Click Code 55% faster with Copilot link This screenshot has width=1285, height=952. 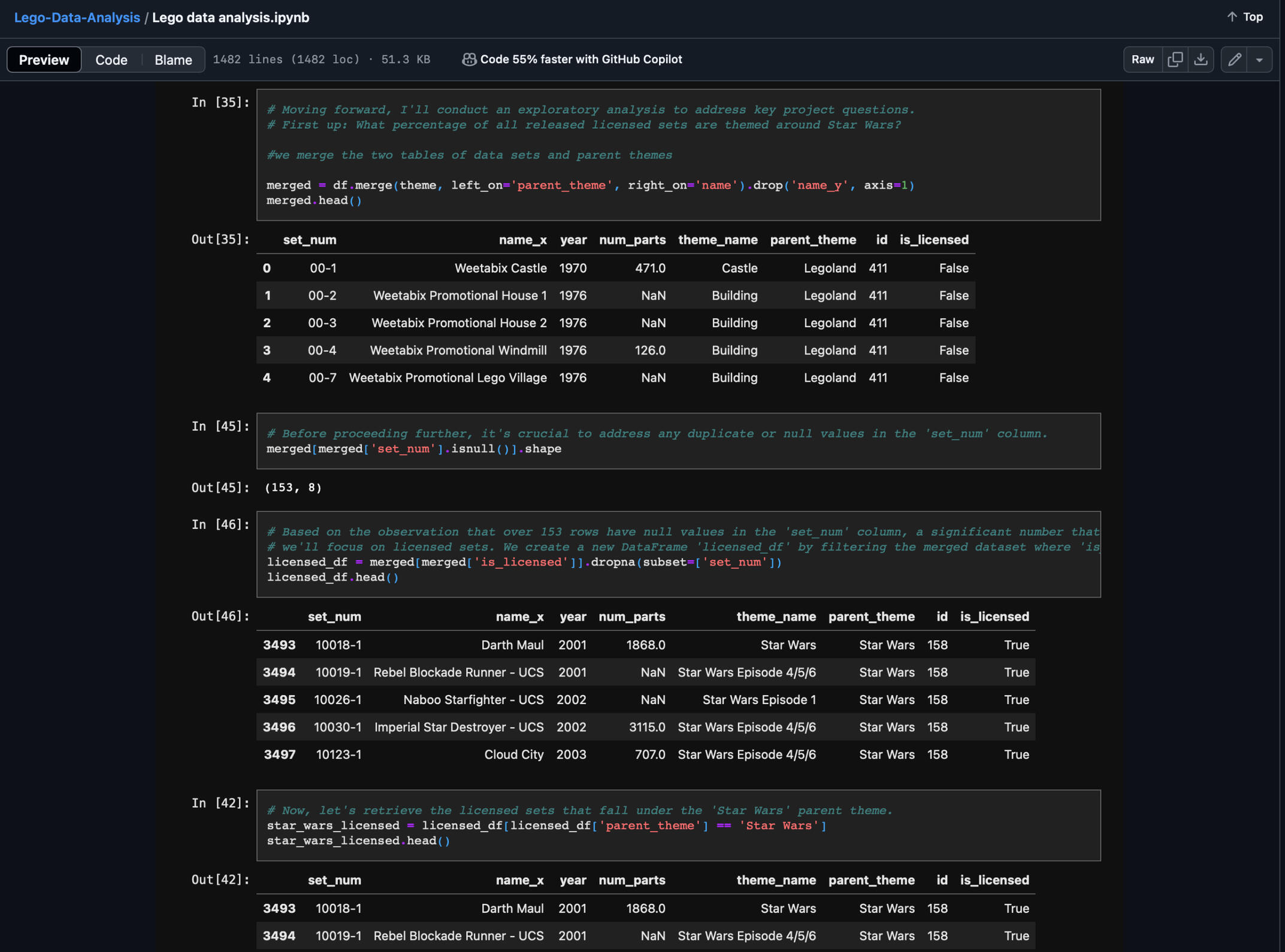click(580, 59)
